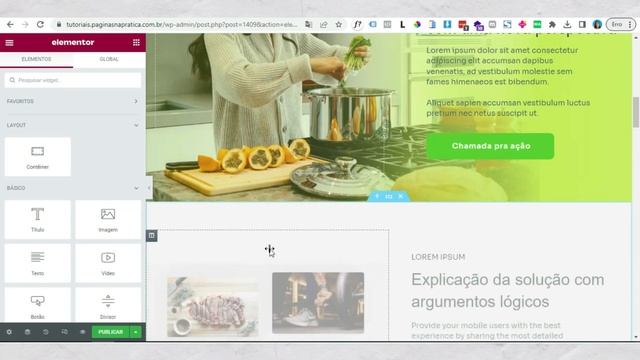Select paragraph starting Lorem ipsum dolor
The image size is (640, 360).
pyautogui.click(x=502, y=66)
